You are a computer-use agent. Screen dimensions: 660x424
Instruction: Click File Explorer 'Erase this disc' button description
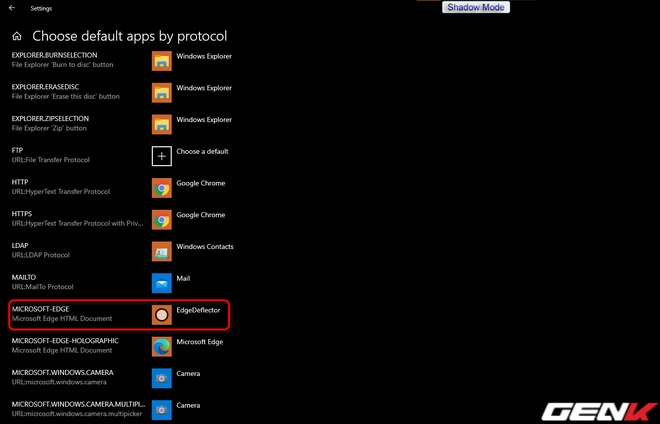[x=66, y=96]
